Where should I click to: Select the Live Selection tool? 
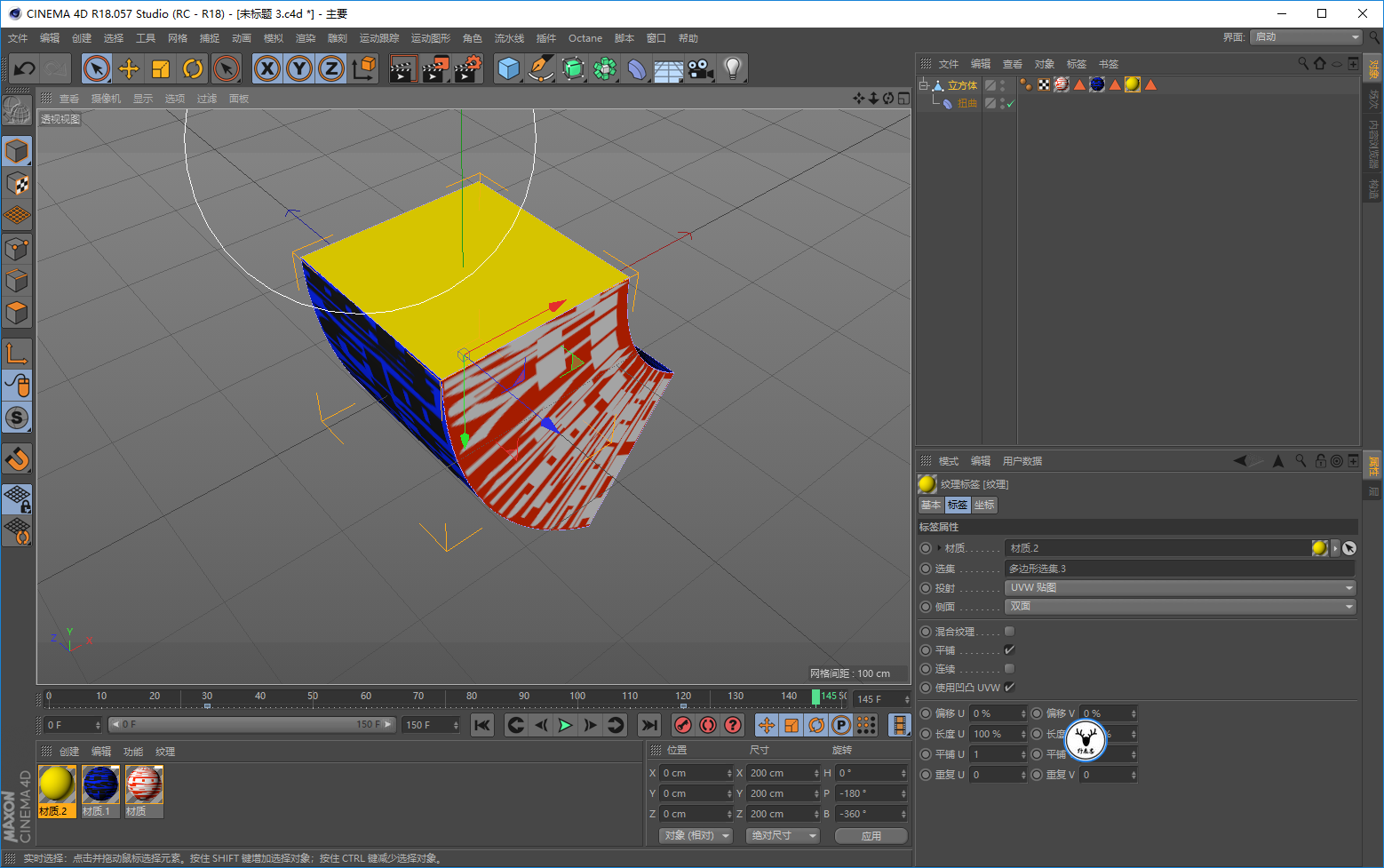[x=97, y=68]
